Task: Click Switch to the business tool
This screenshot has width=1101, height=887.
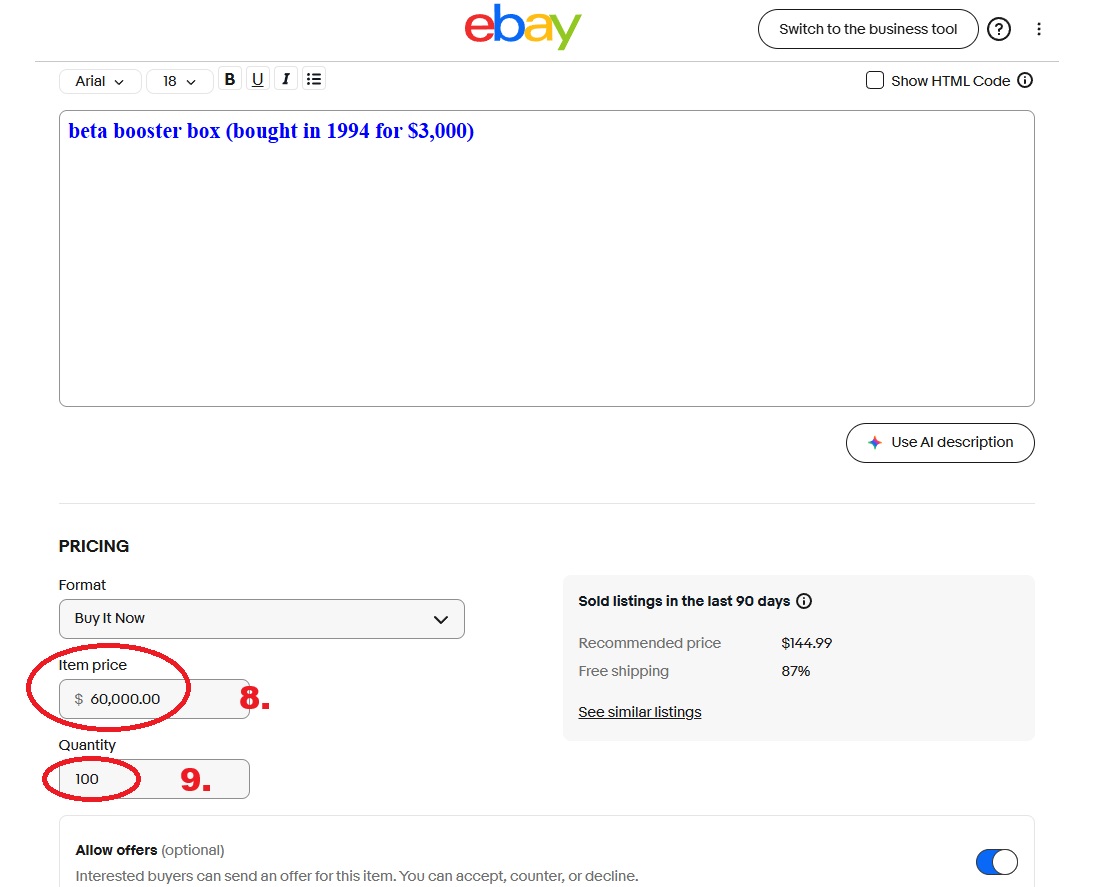Action: (867, 29)
